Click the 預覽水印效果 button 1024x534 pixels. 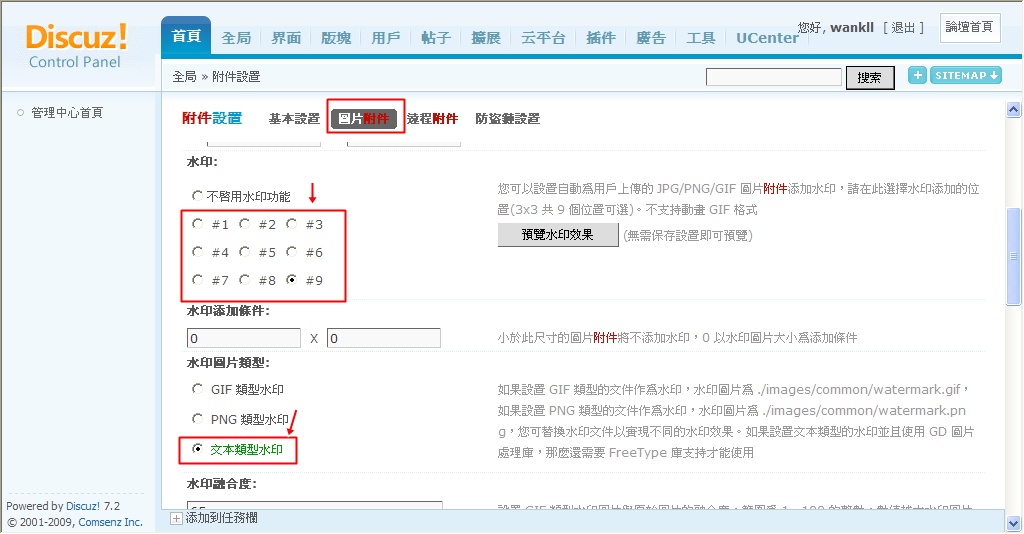(557, 235)
